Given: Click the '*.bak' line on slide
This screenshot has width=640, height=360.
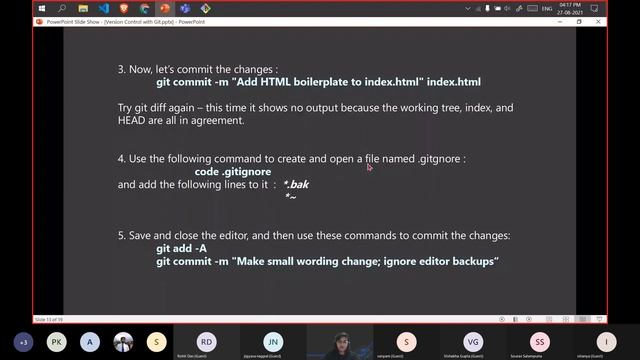Looking at the screenshot, I should tap(296, 184).
